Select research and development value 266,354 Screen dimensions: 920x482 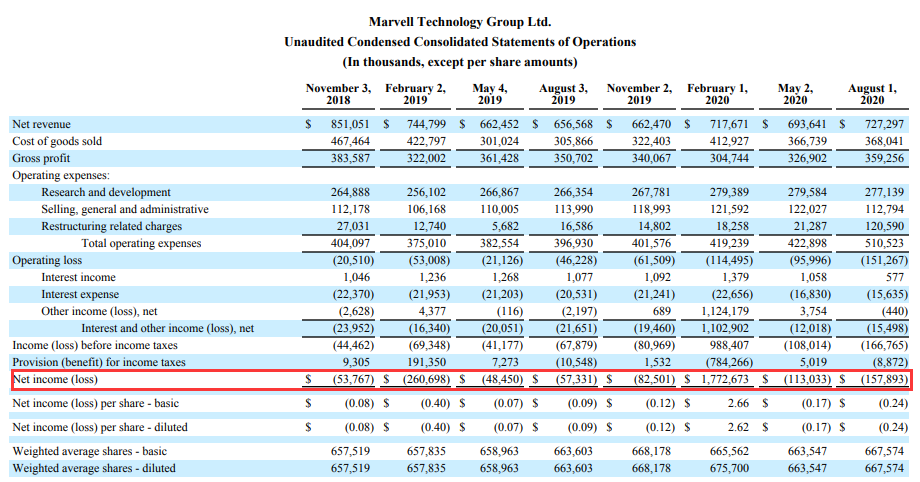tap(573, 193)
